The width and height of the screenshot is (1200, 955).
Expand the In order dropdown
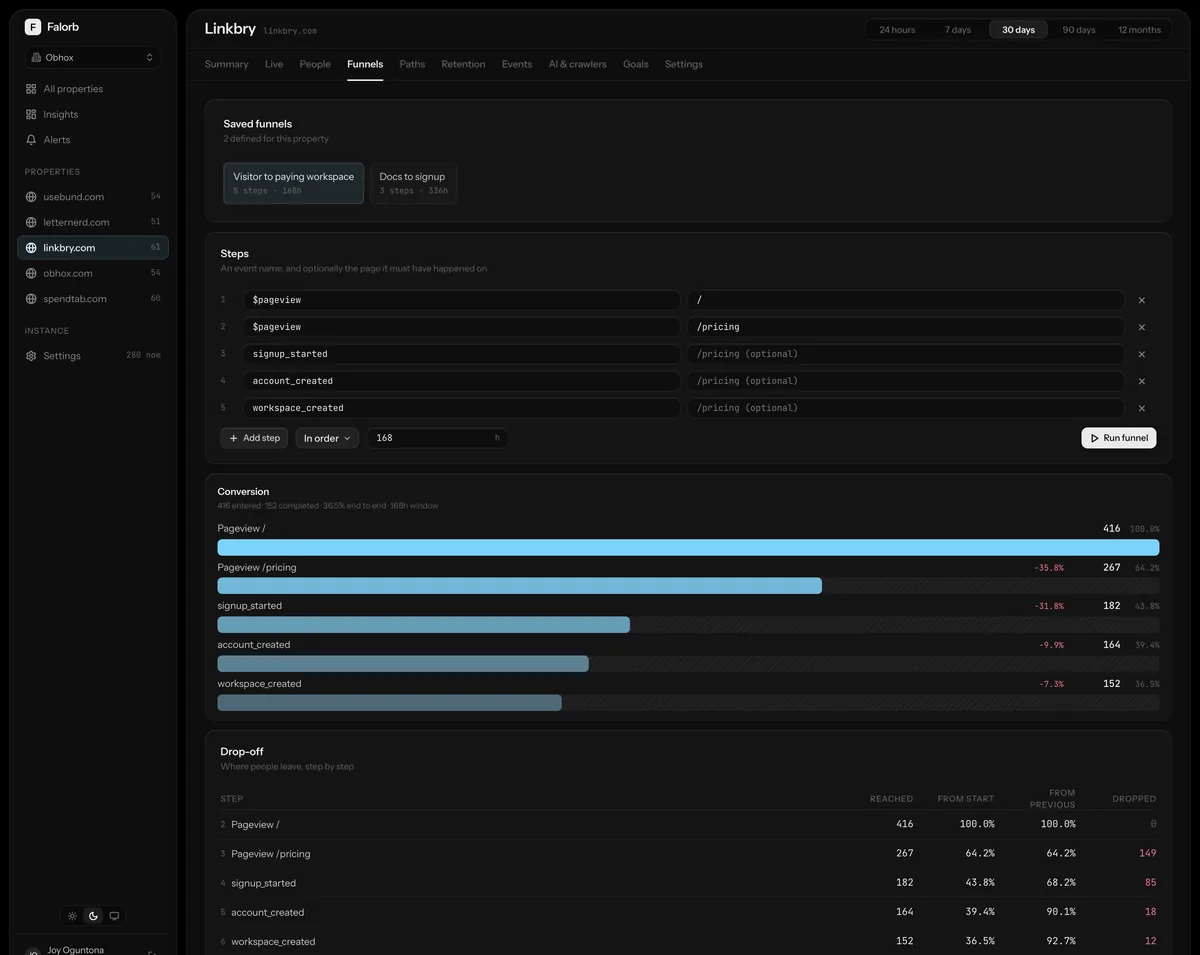[327, 438]
